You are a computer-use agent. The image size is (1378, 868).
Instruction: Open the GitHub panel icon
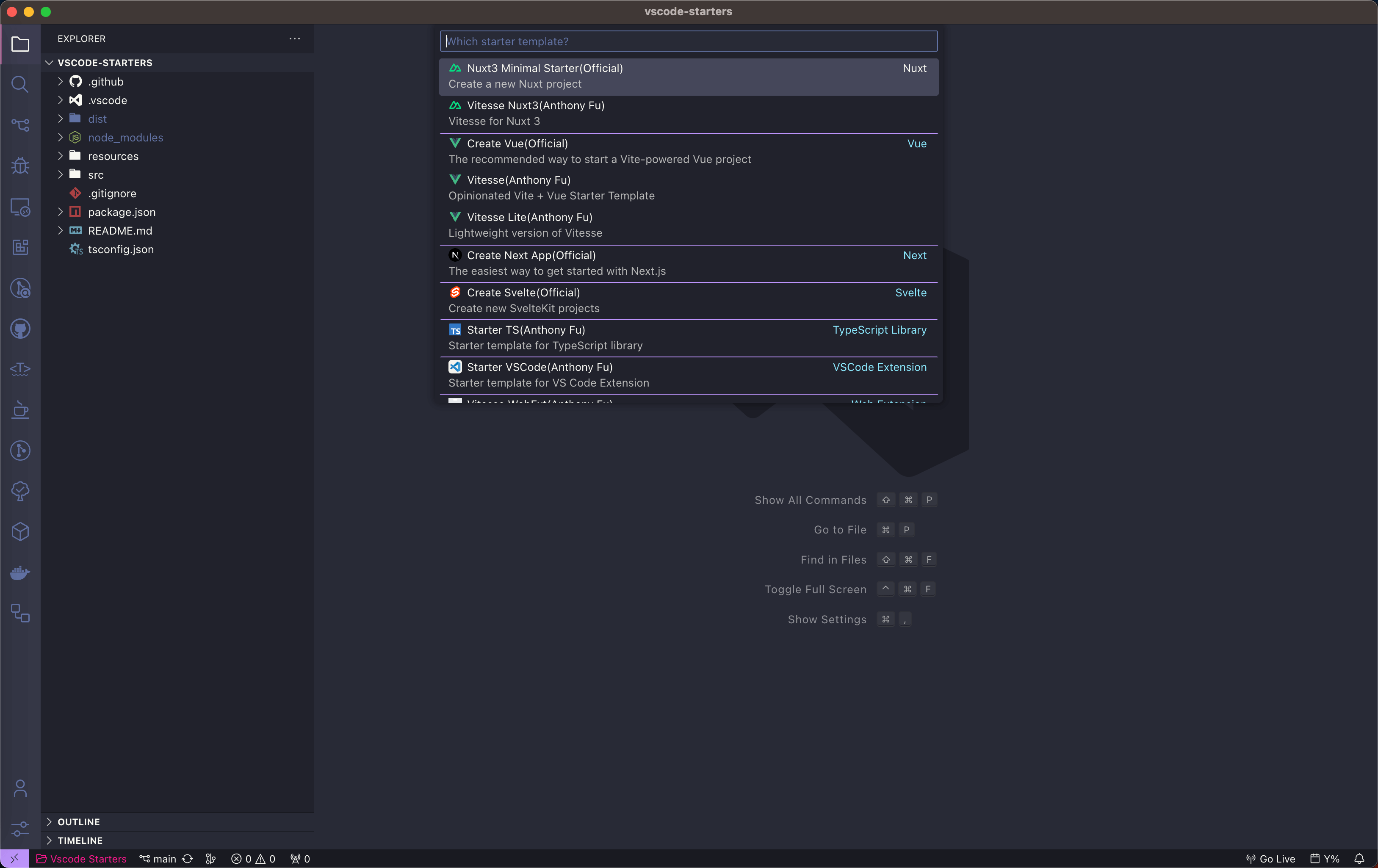[x=20, y=329]
